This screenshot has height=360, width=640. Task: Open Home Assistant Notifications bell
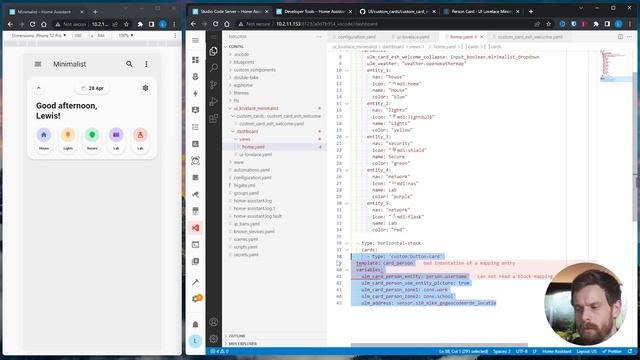click(x=196, y=324)
